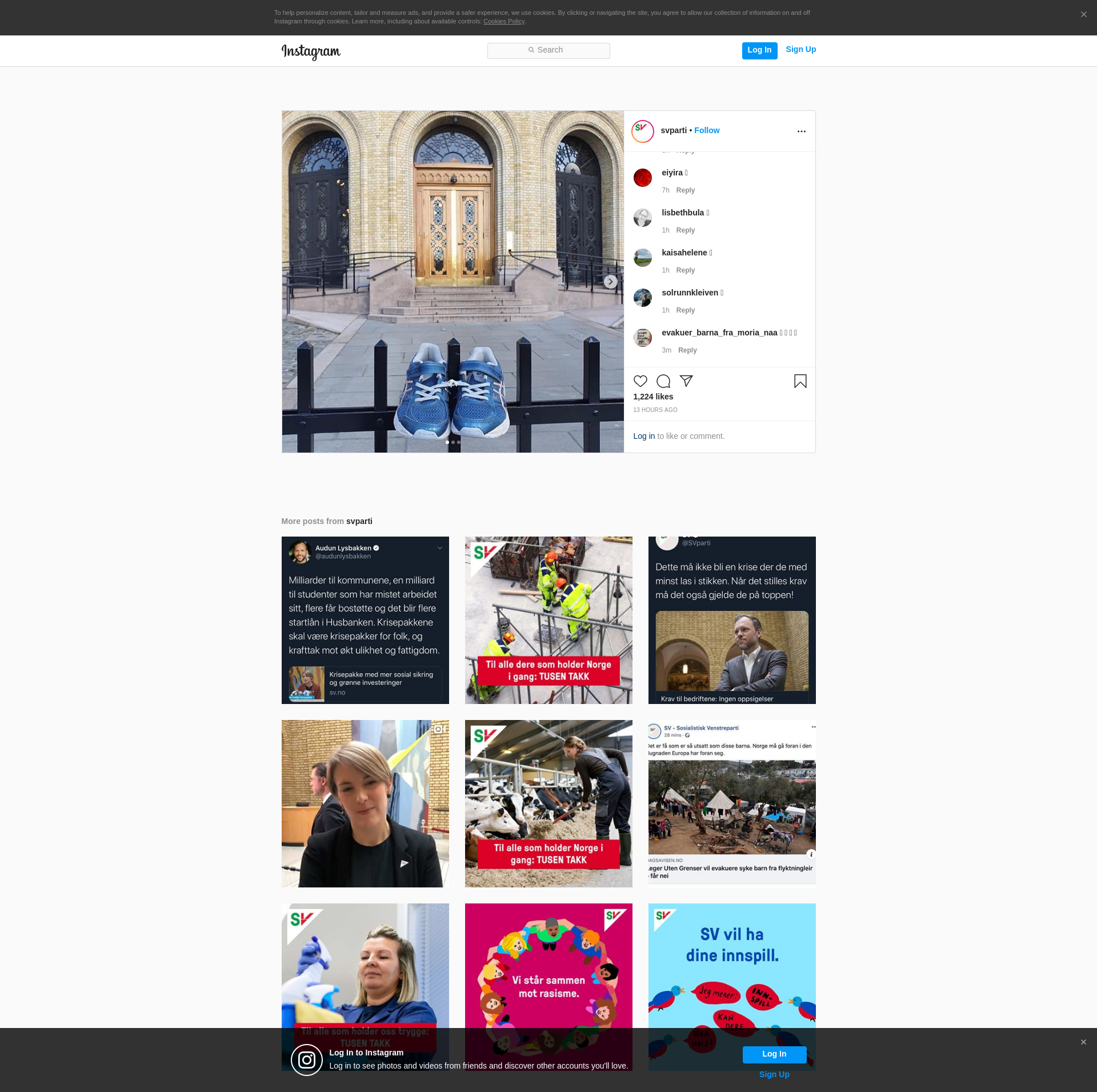Follow the svparti account

point(707,130)
